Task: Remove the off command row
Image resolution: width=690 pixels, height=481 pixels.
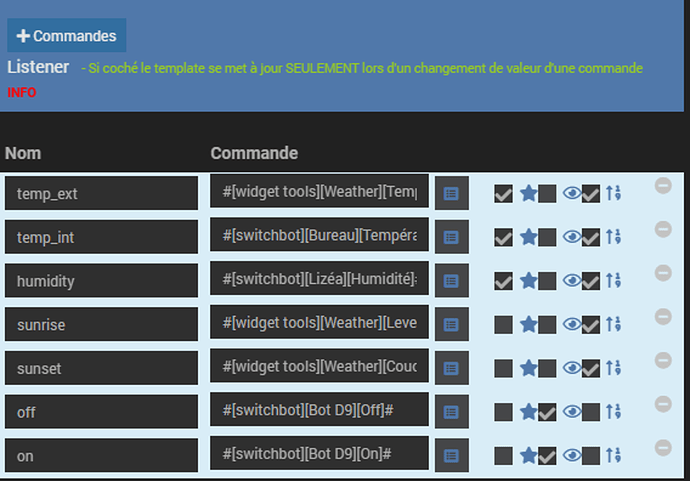Action: (663, 404)
